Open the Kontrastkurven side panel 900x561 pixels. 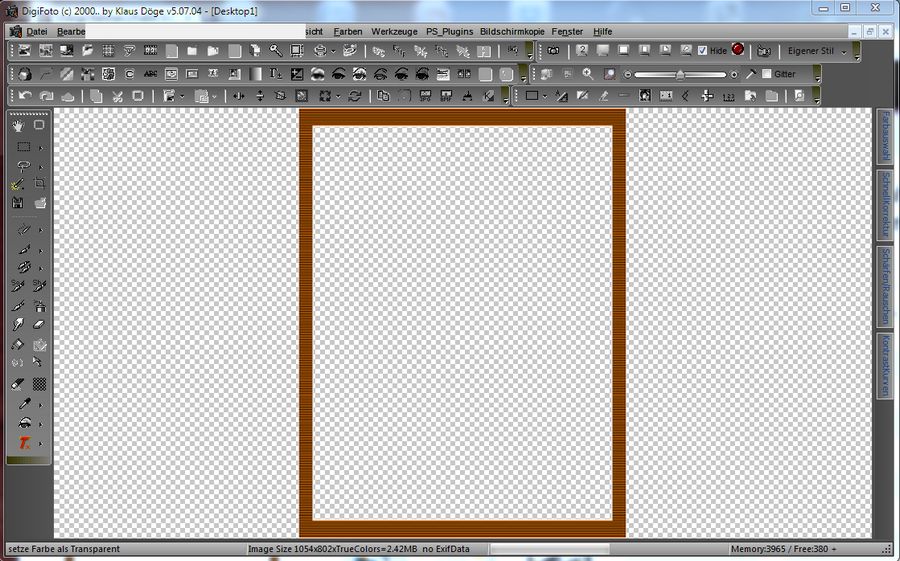click(x=885, y=364)
